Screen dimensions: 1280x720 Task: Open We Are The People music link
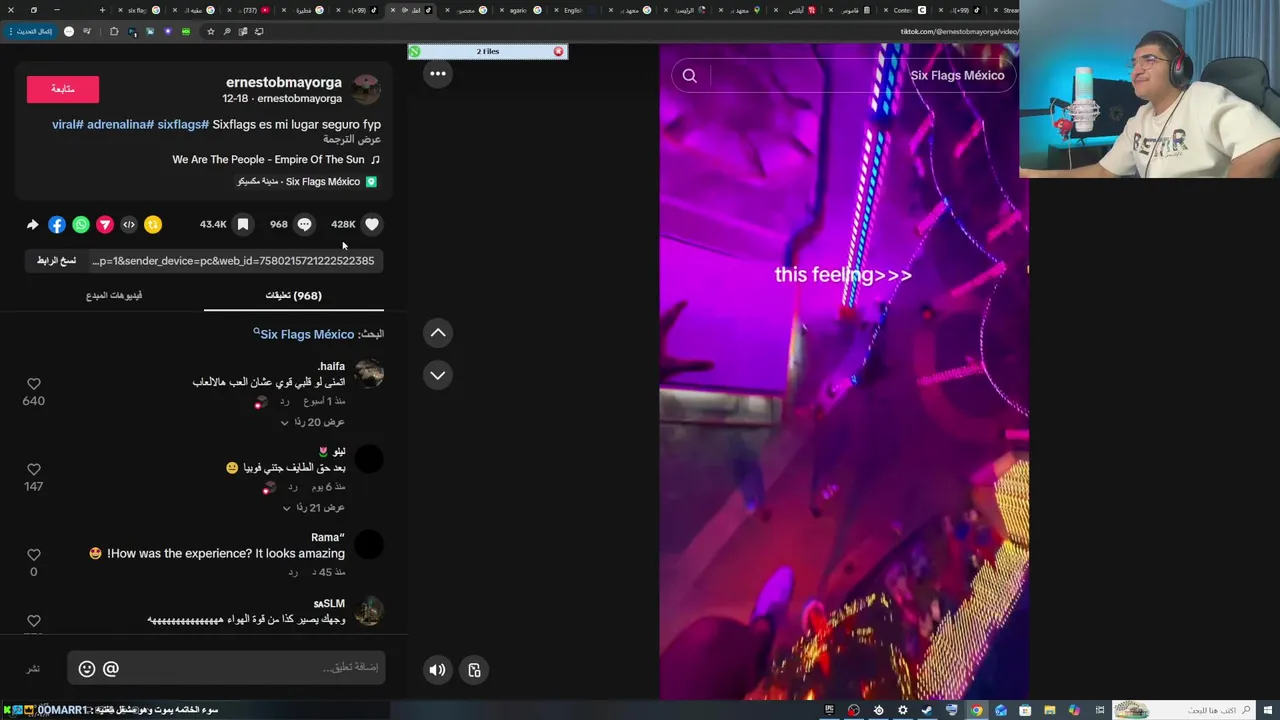click(x=276, y=159)
